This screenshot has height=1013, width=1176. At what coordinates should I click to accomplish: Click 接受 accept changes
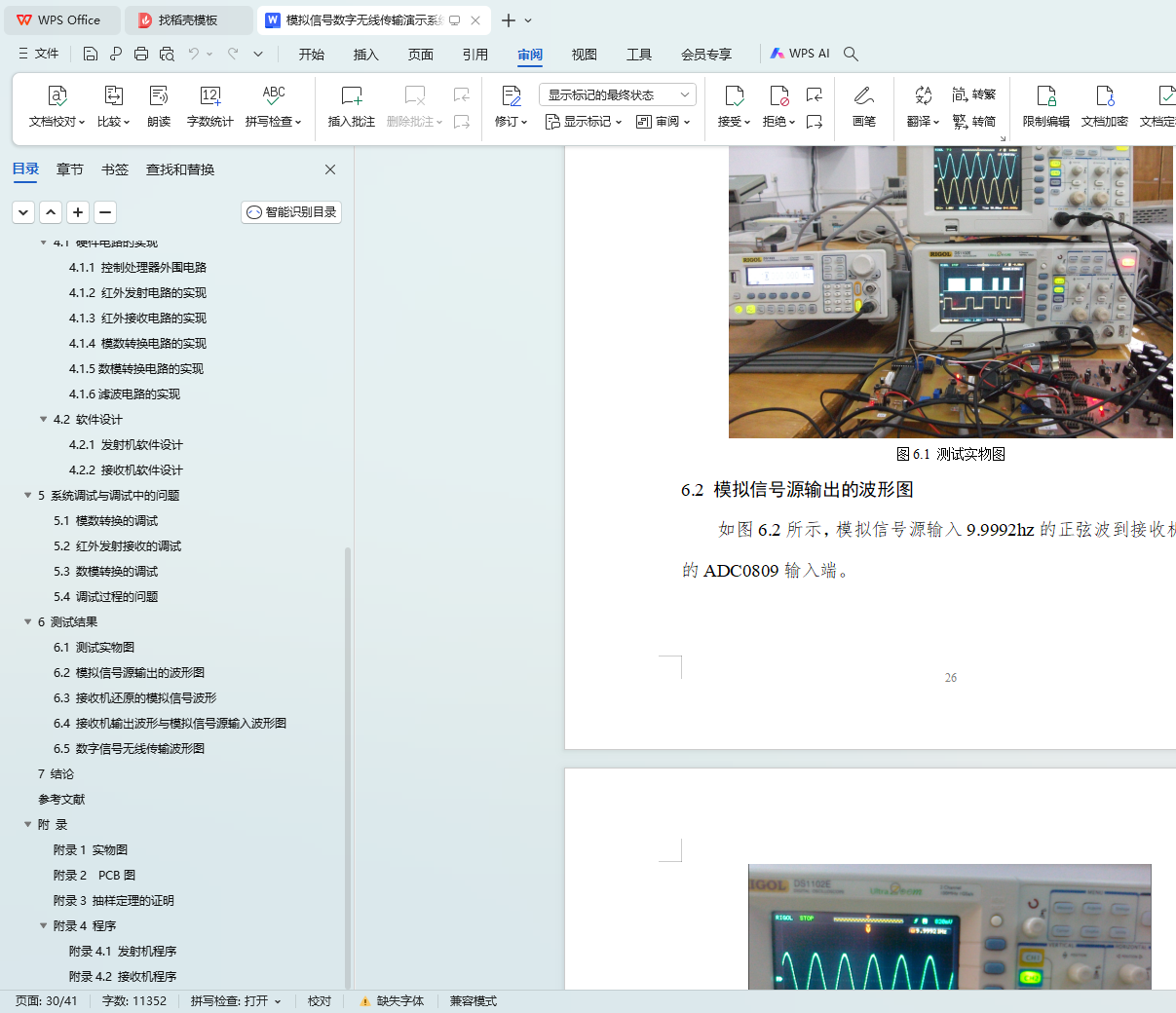[x=734, y=106]
